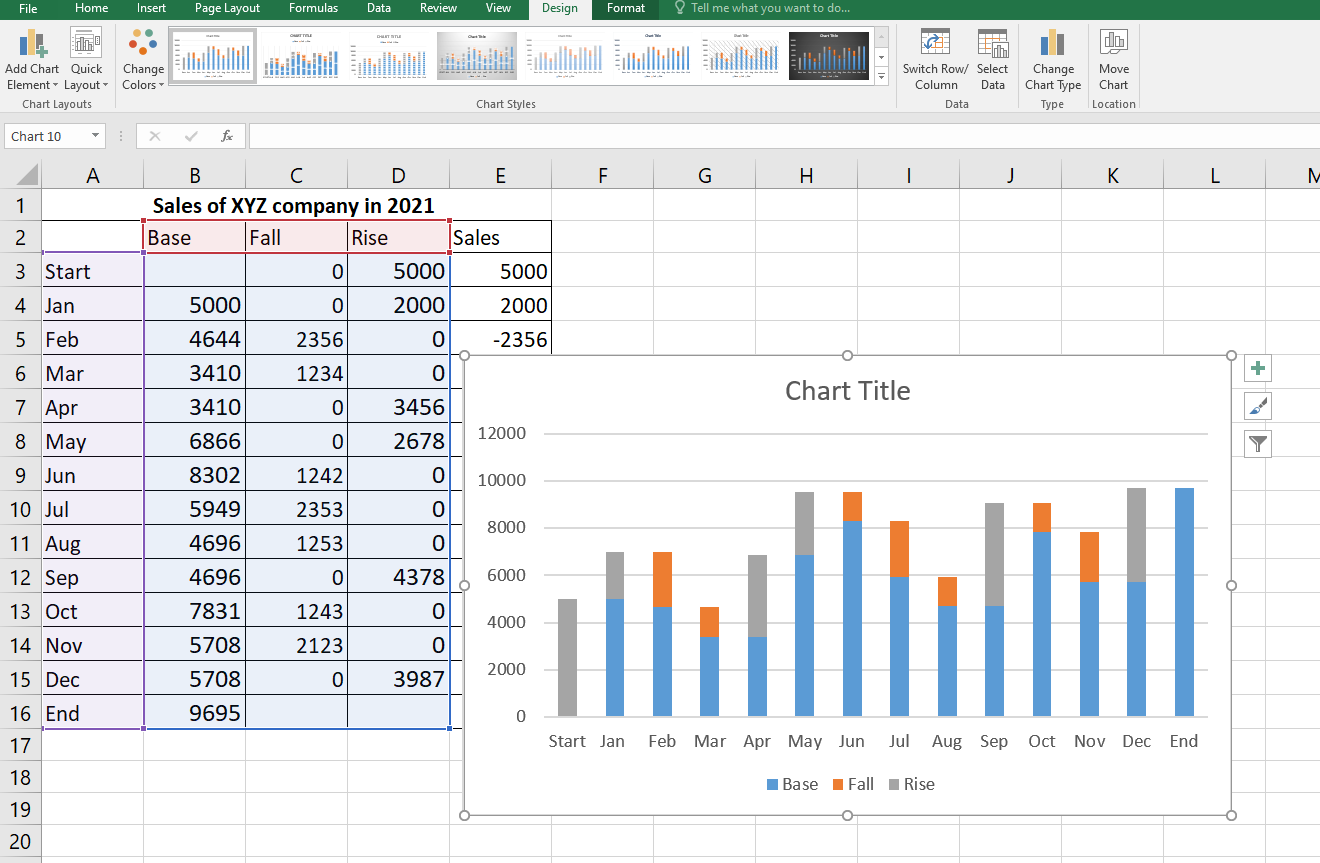
Task: Click inside the Tell Me search box
Action: 770,8
